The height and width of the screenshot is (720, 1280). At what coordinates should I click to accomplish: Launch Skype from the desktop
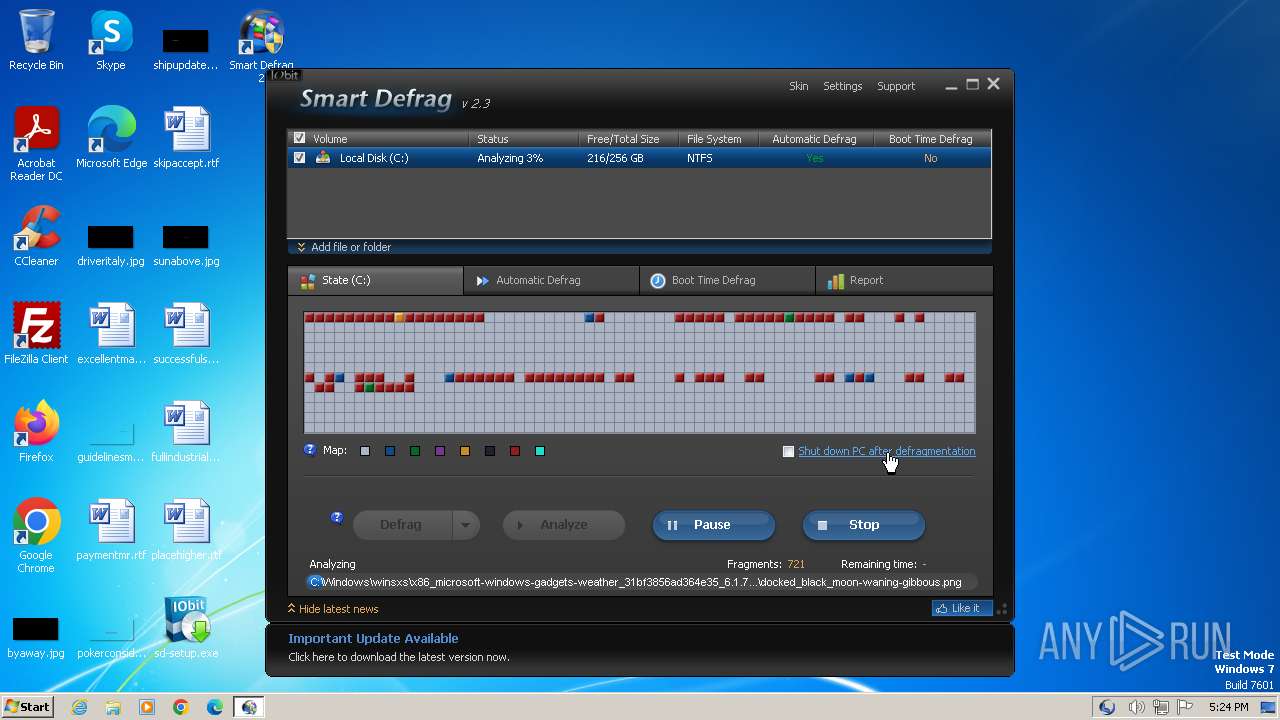(x=110, y=40)
